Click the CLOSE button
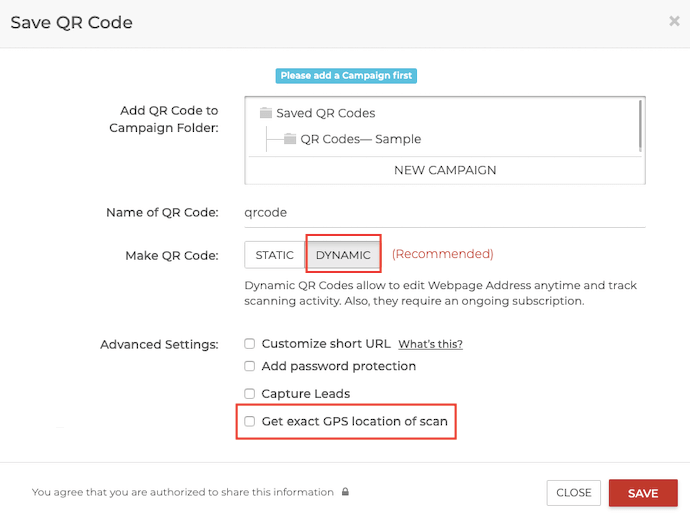Screen dimensions: 690x518 click(x=573, y=493)
